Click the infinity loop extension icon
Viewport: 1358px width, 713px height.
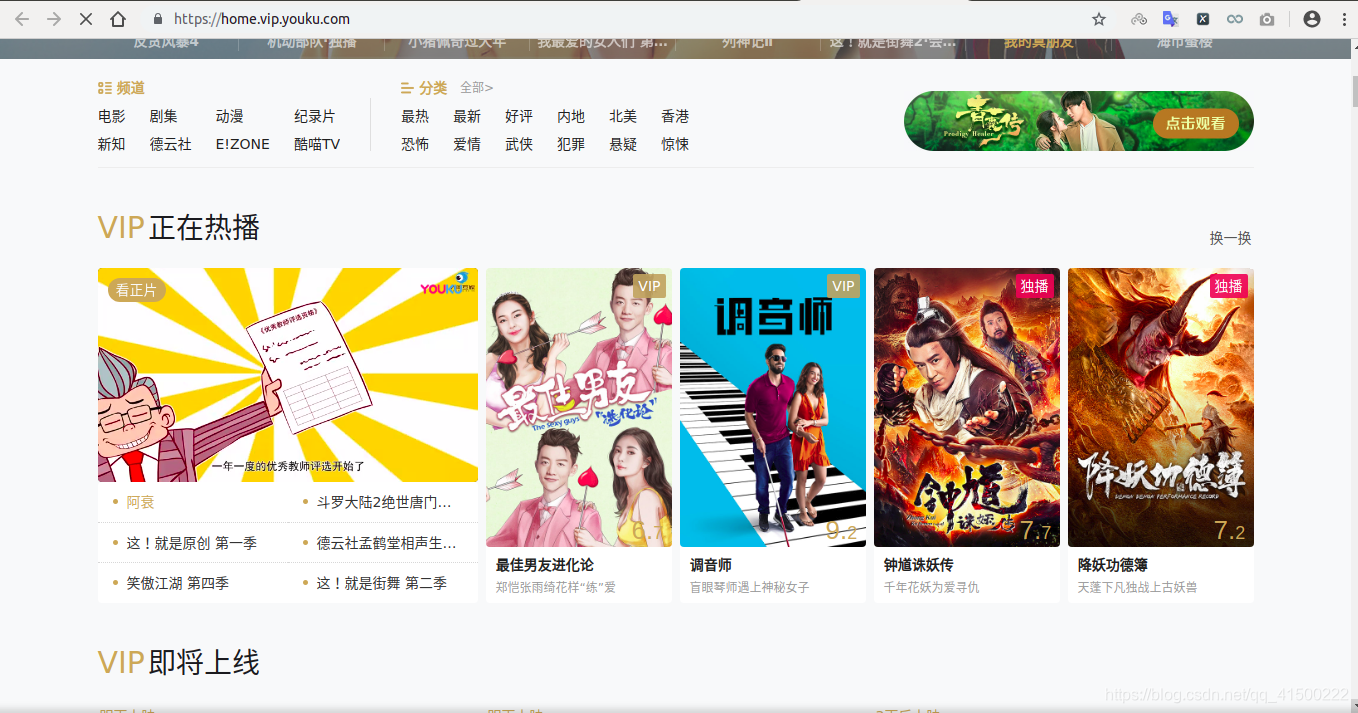click(x=1235, y=19)
